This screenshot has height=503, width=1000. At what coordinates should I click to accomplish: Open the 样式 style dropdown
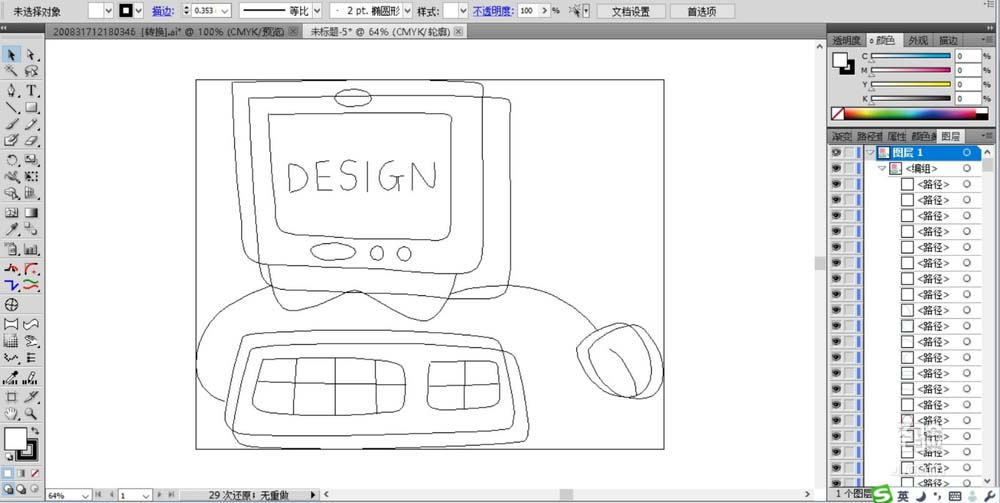[x=464, y=11]
